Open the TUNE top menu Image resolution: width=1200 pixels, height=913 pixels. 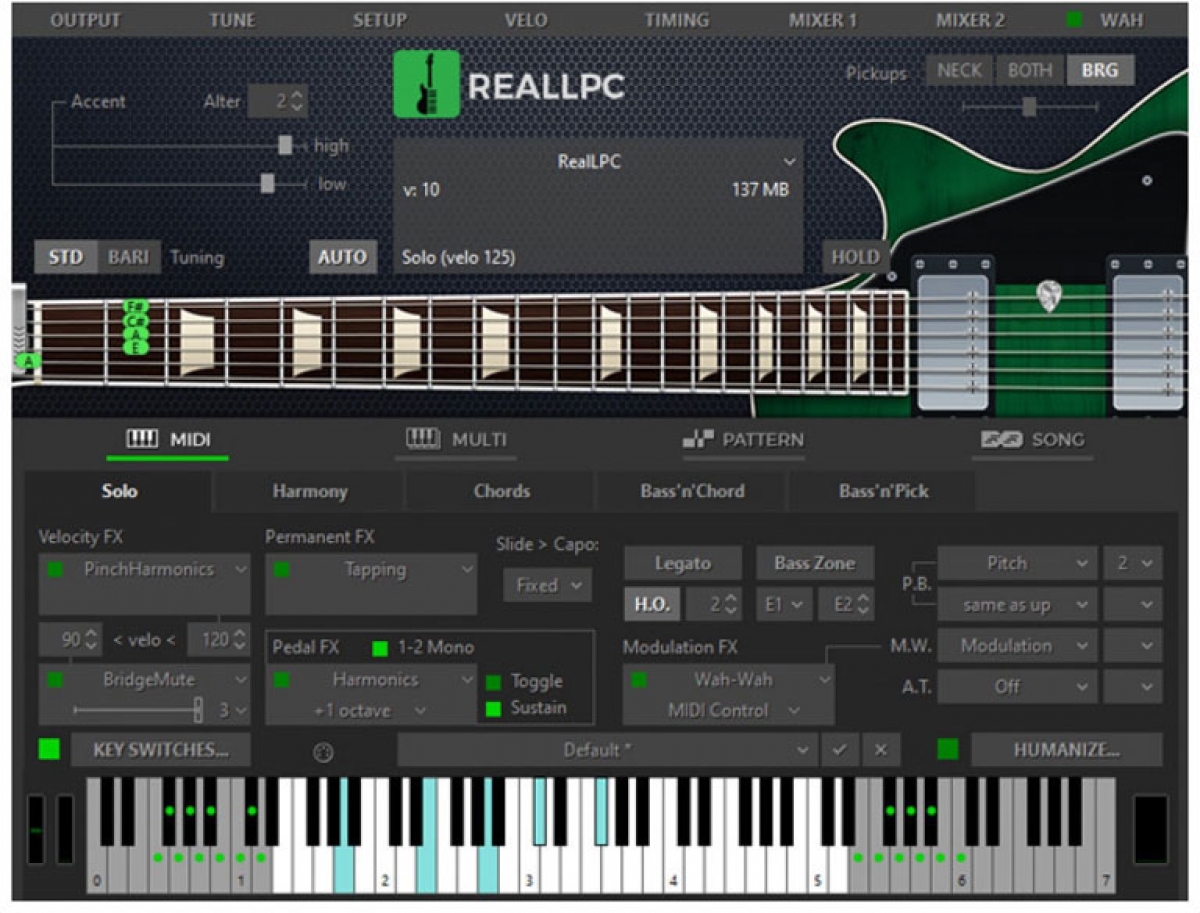click(x=232, y=20)
